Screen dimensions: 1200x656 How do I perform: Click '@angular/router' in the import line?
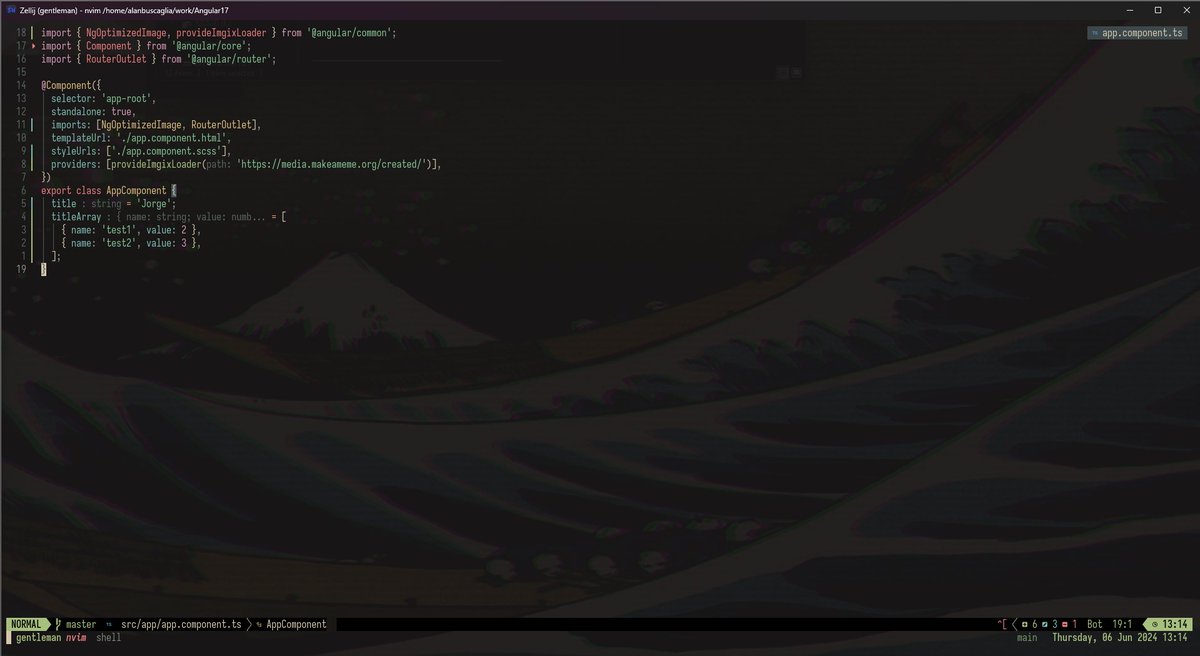coord(229,59)
